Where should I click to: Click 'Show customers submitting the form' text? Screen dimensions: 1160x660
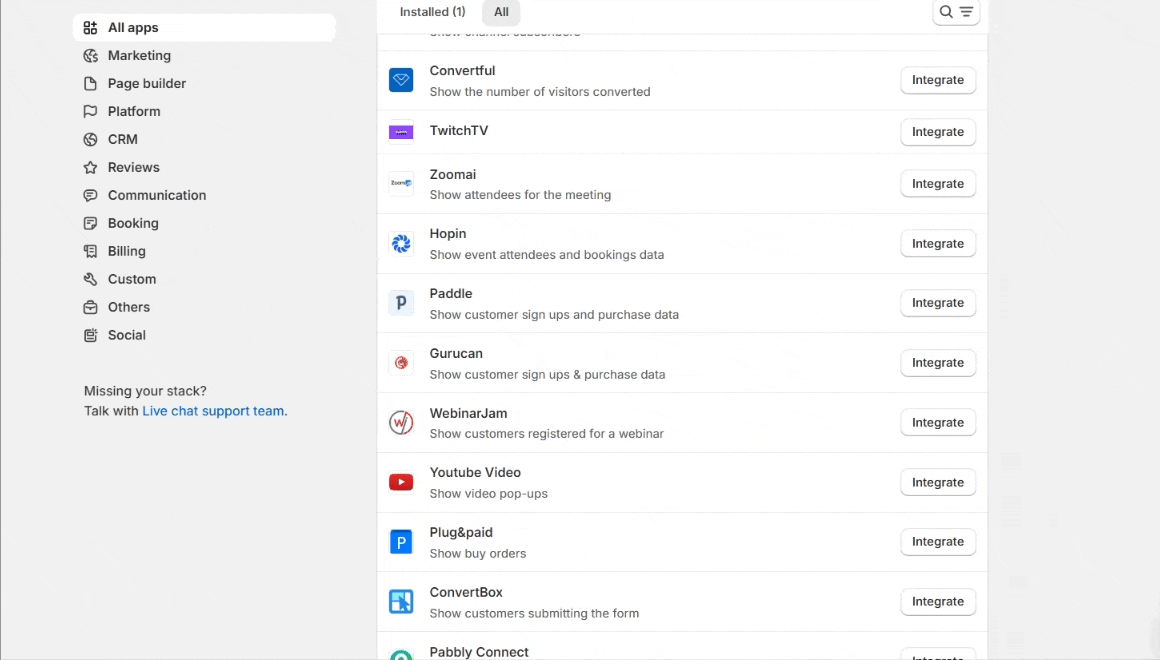534,613
